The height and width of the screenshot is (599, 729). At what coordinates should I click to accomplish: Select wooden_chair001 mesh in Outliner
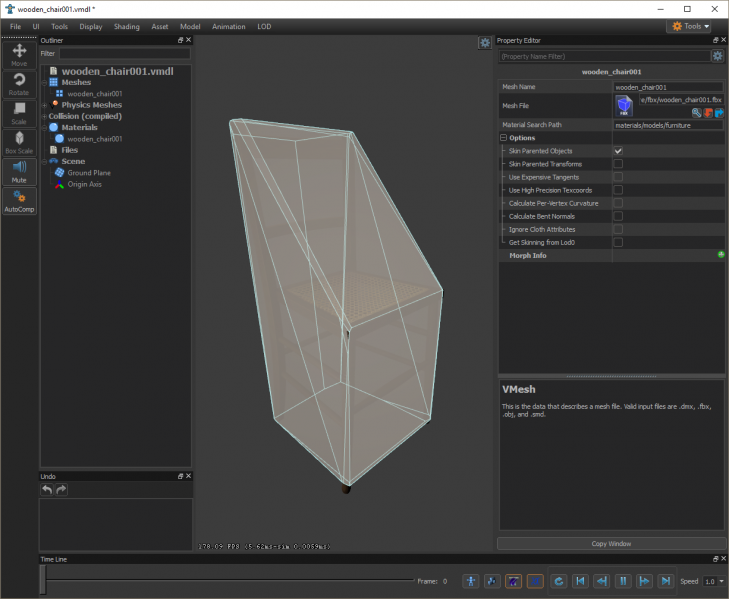click(x=95, y=93)
